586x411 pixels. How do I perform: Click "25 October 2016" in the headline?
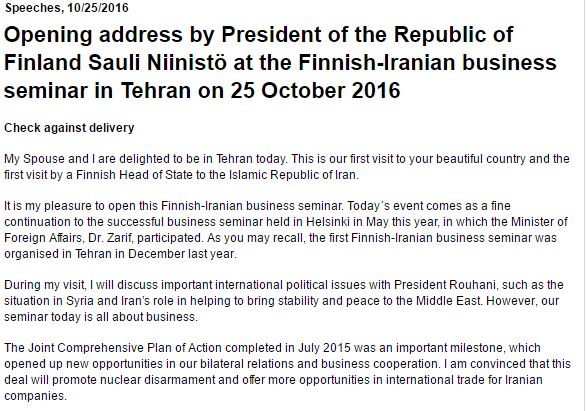pos(315,90)
